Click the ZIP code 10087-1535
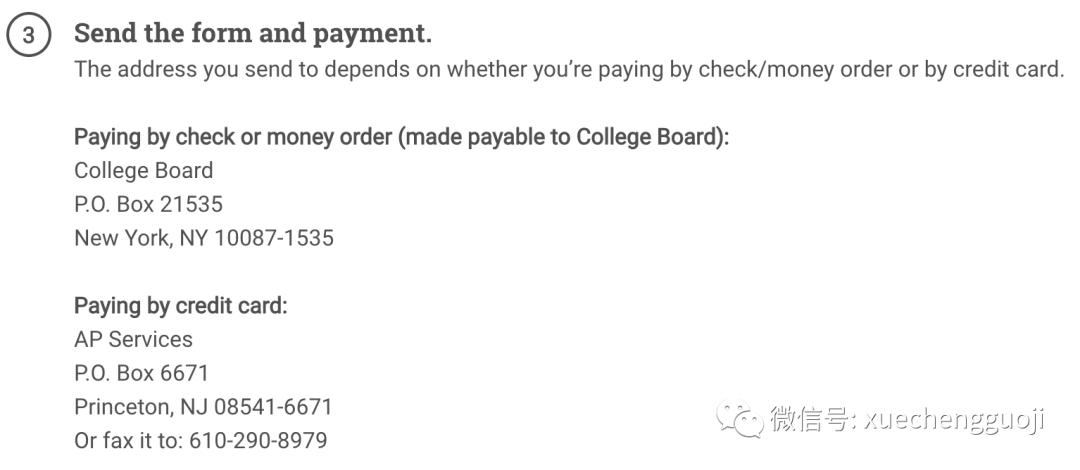Viewport: 1080px width, 470px height. coord(274,238)
